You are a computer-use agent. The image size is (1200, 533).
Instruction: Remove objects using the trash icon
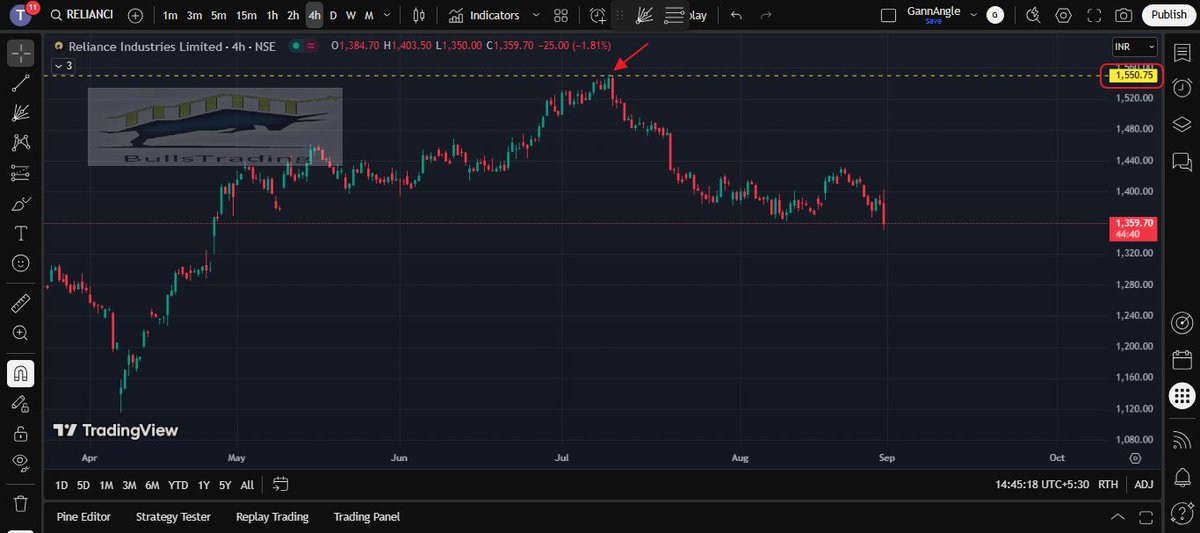pyautogui.click(x=20, y=502)
